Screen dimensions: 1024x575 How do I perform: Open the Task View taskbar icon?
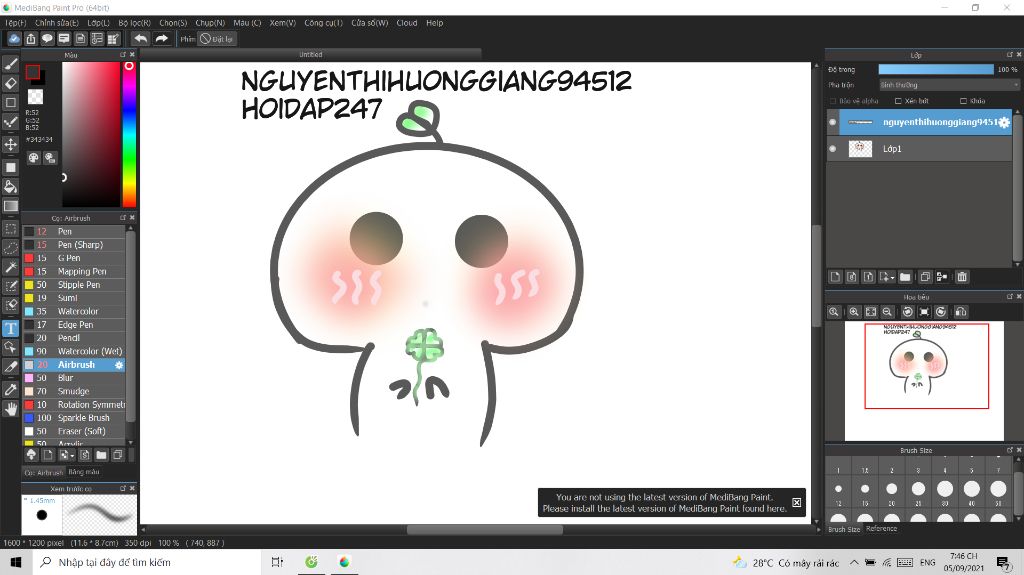coord(278,562)
